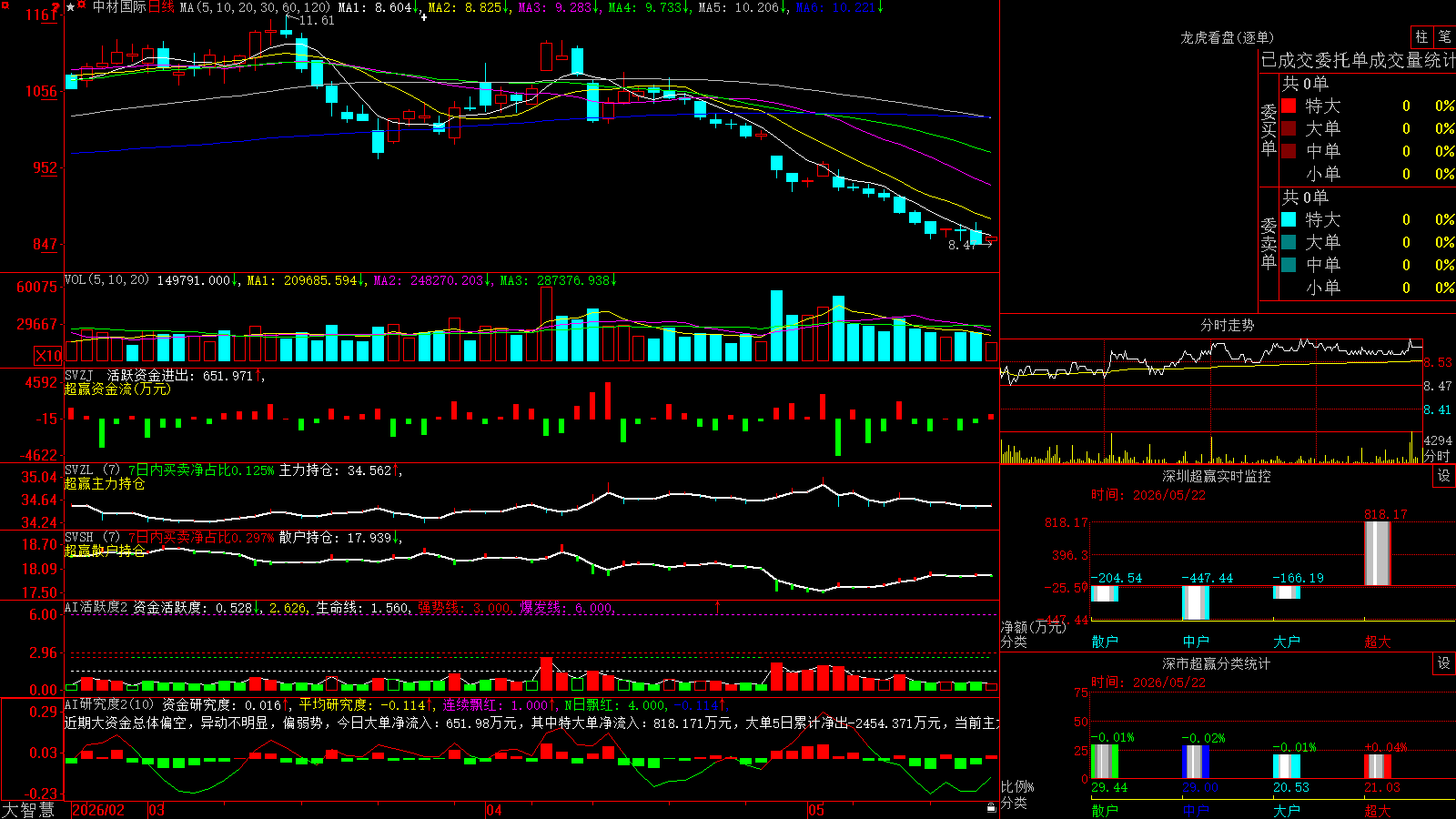Click the teal 中单 sell order swatch
This screenshot has width=1456, height=819.
click(1289, 265)
